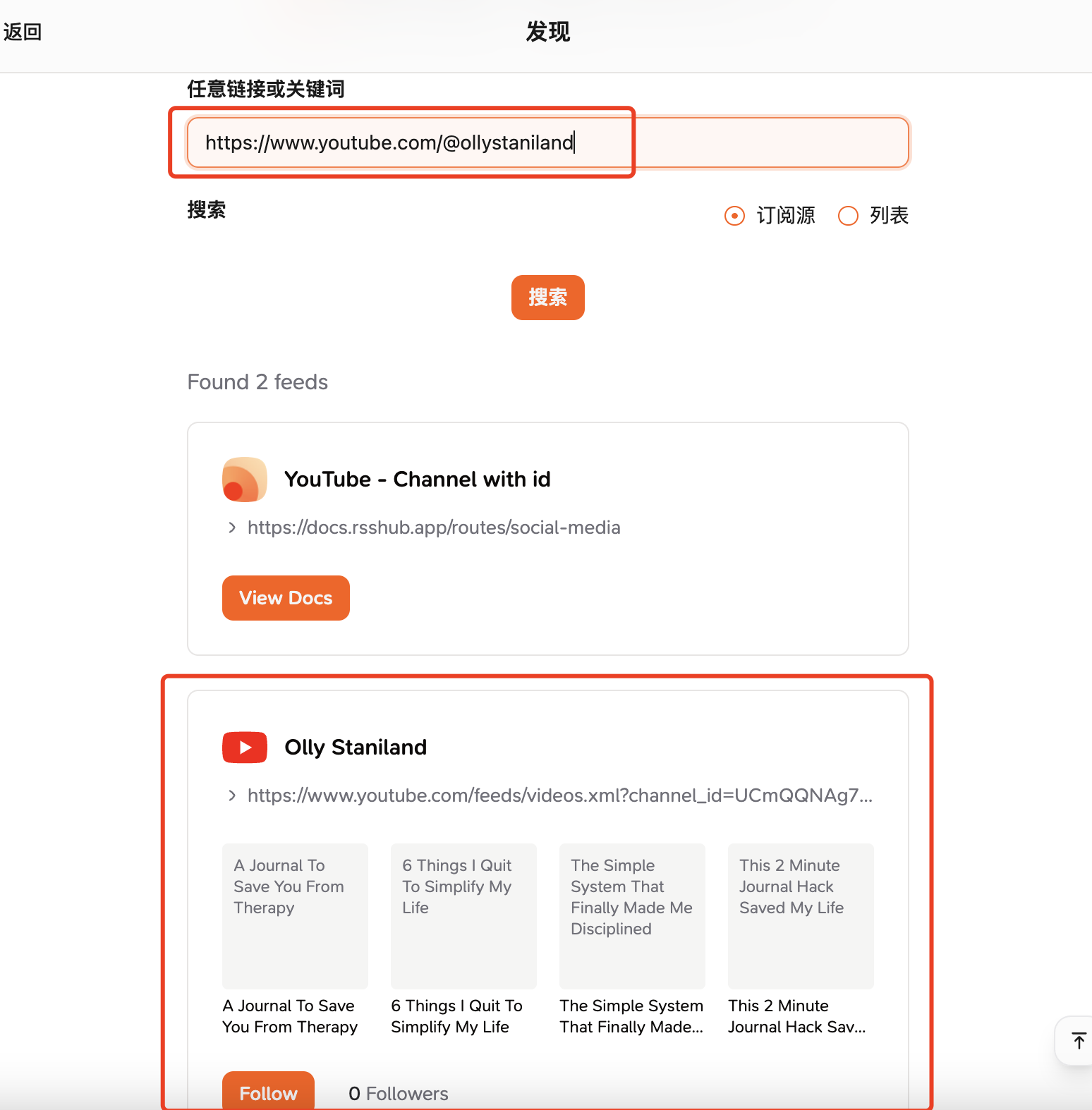The width and height of the screenshot is (1092, 1110).
Task: Click the View Docs button
Action: [286, 598]
